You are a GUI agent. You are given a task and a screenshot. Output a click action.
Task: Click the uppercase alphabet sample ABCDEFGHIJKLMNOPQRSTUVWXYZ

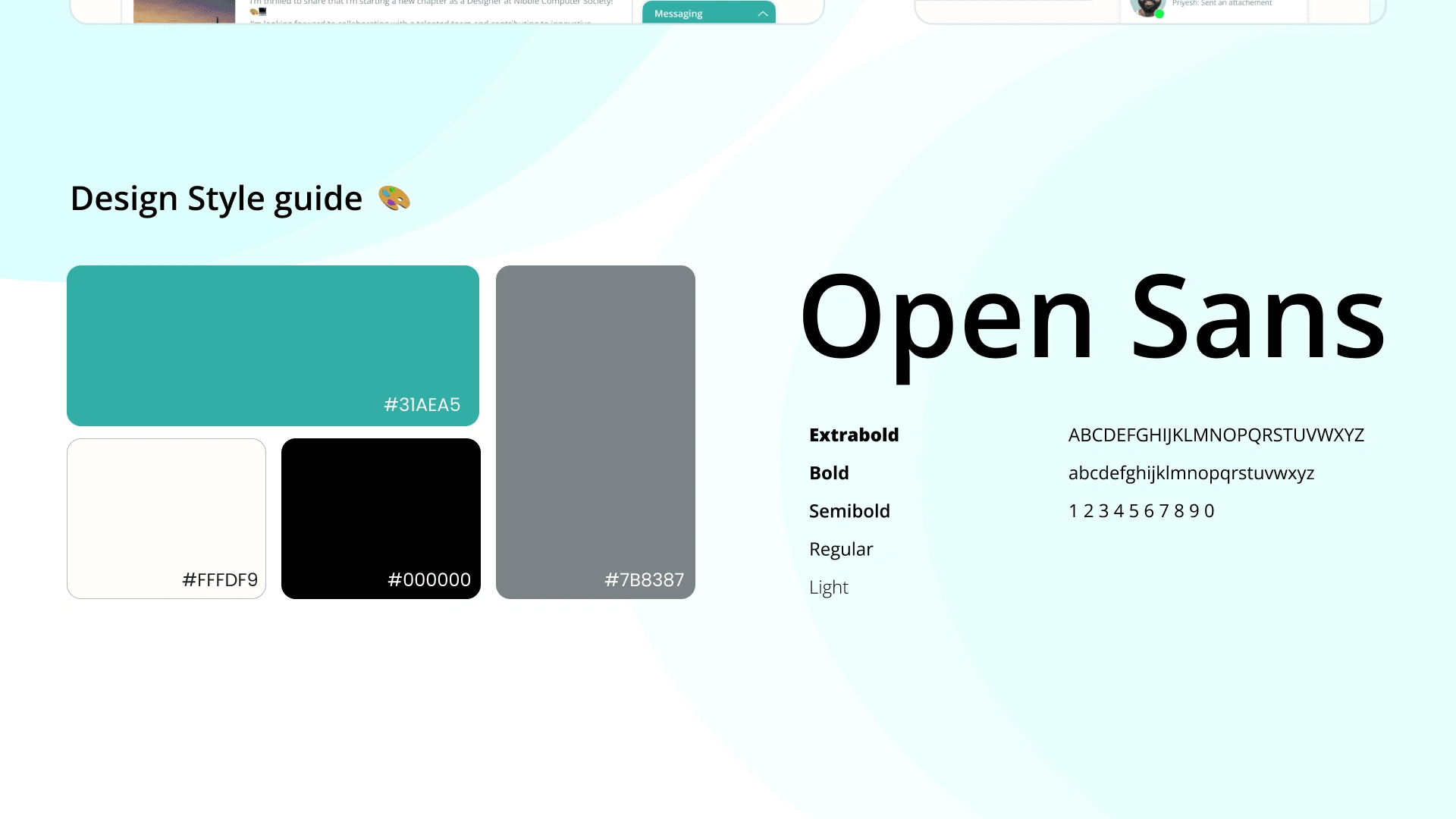(x=1216, y=435)
